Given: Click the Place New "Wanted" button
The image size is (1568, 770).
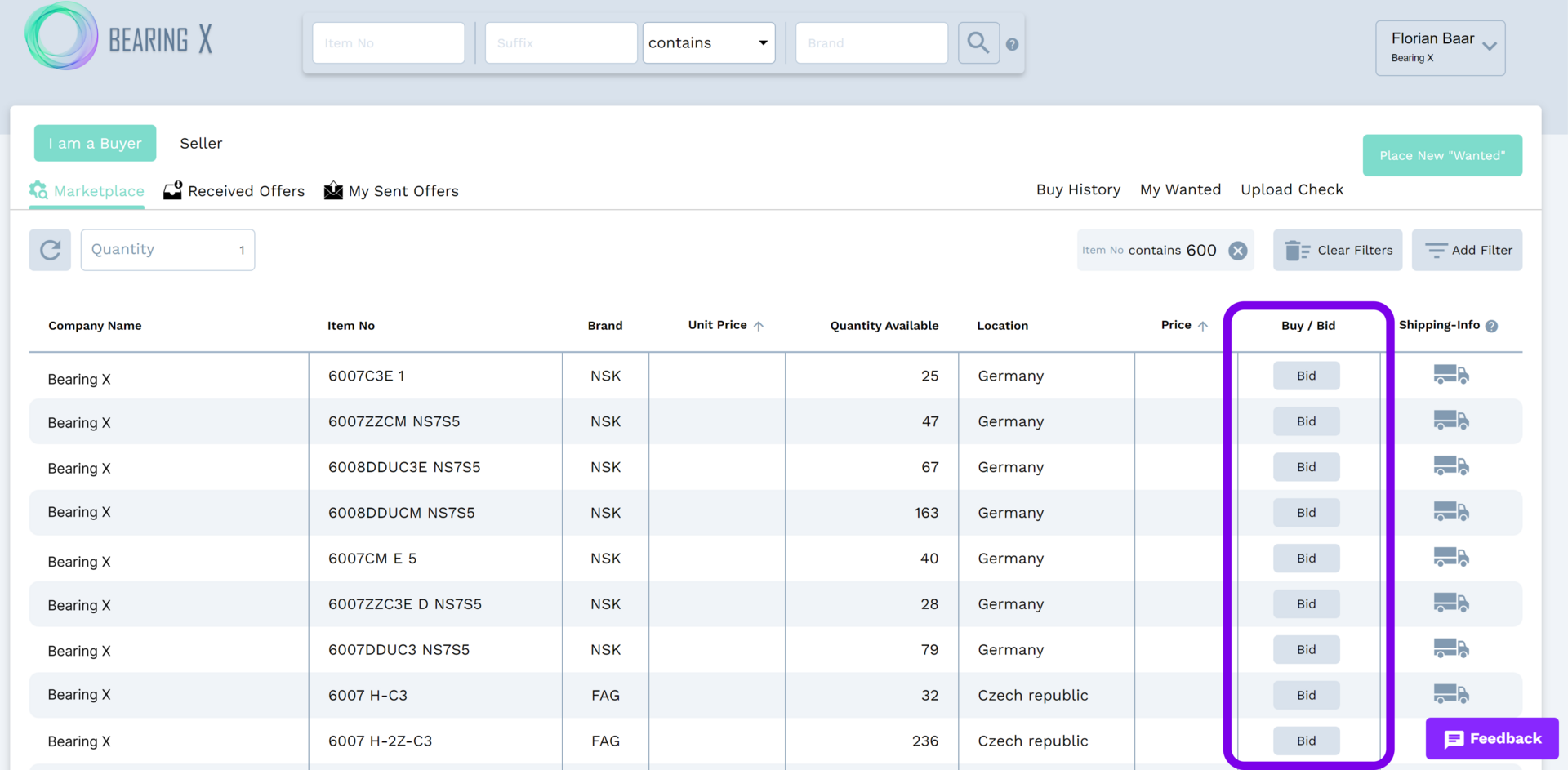Looking at the screenshot, I should coord(1441,155).
